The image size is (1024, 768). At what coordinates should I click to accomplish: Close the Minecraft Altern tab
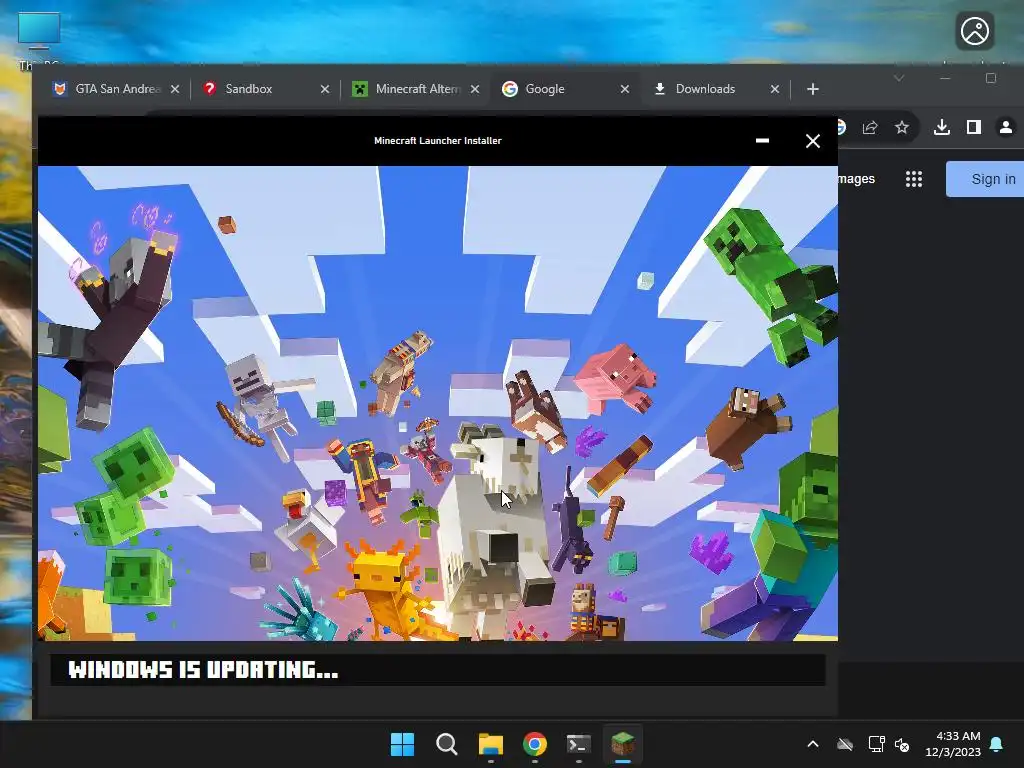pos(475,89)
